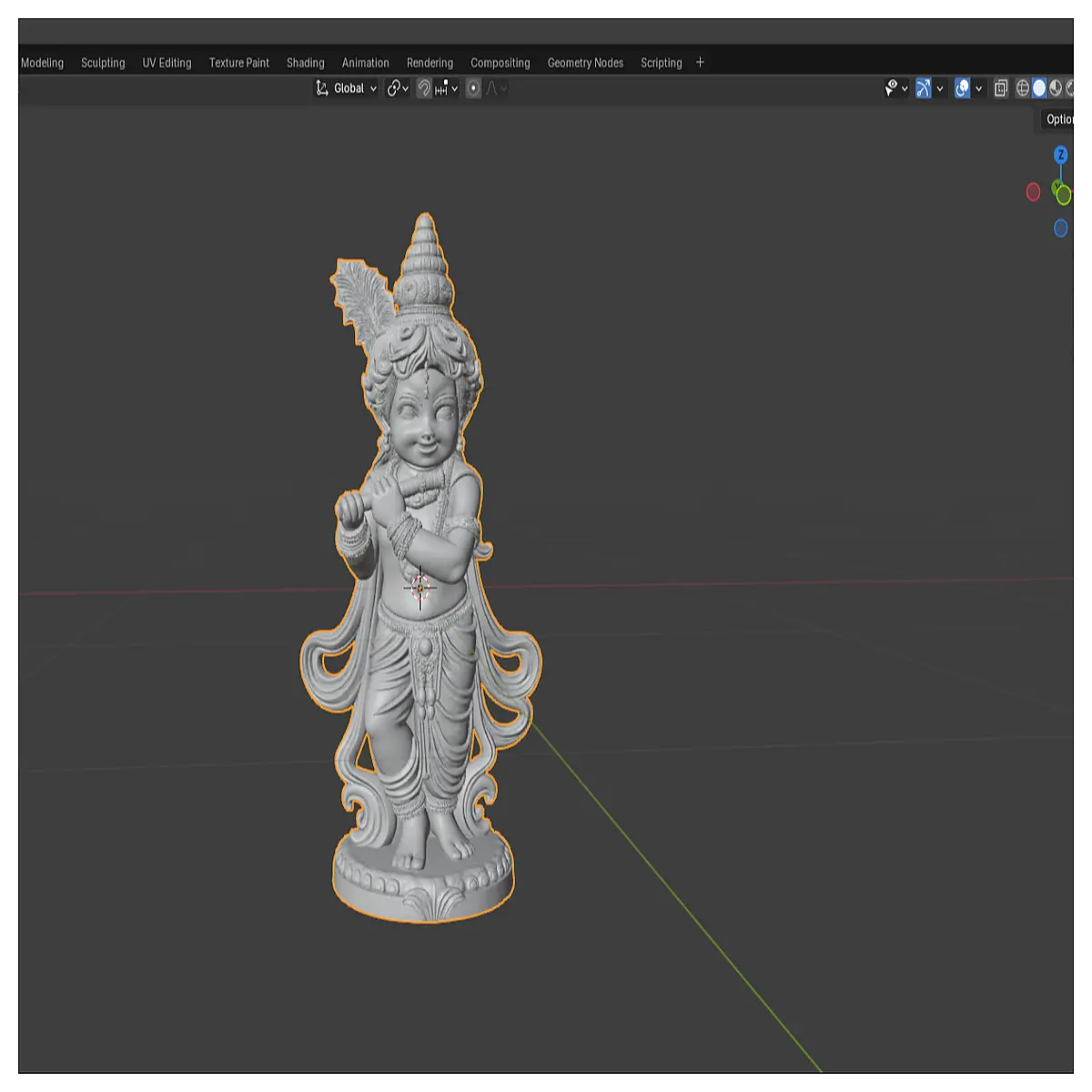Click the red negative X axis circle

(1033, 192)
